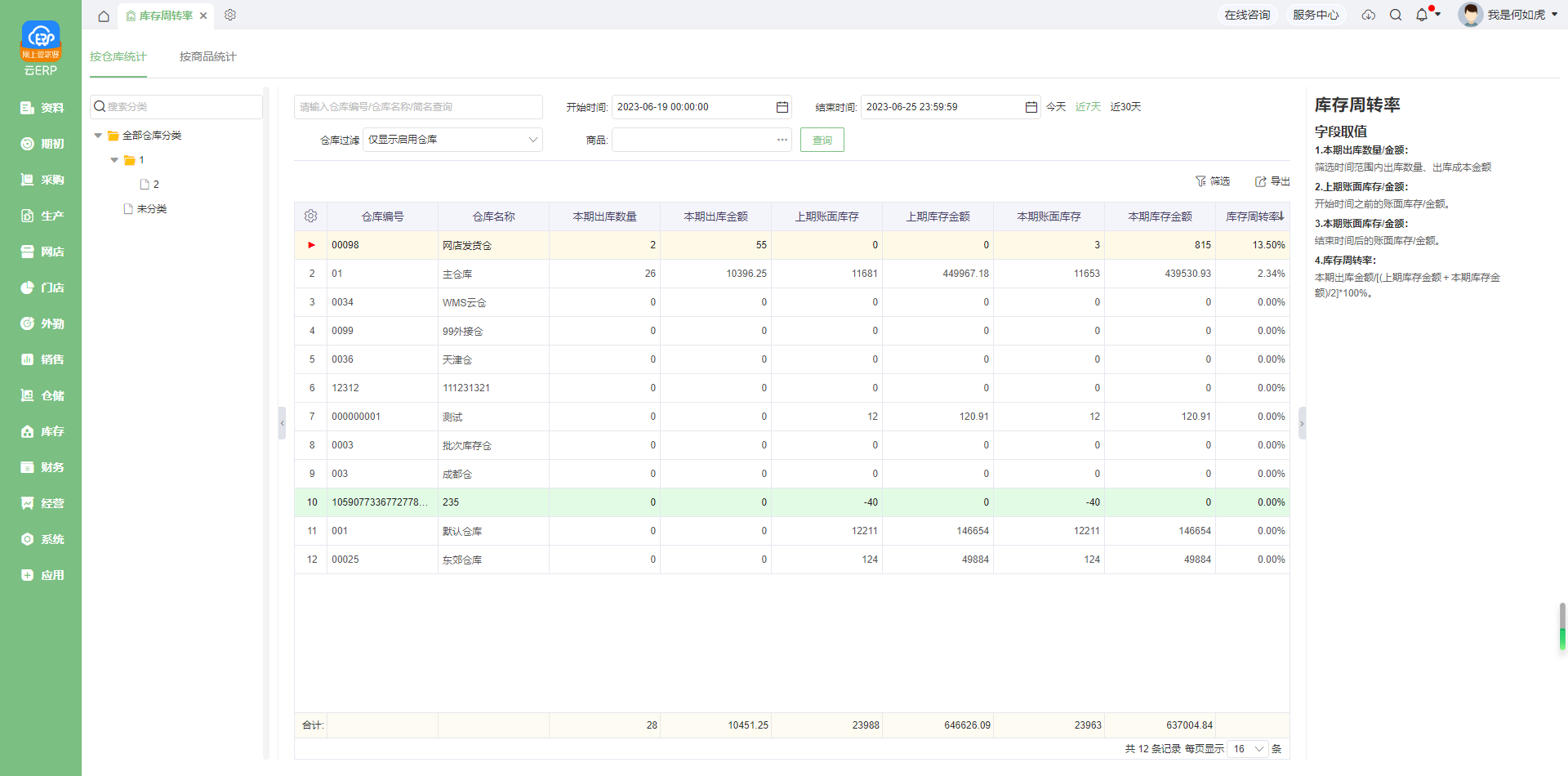Open 筛选 filter for the table
This screenshot has height=776, width=1568.
tap(1213, 181)
